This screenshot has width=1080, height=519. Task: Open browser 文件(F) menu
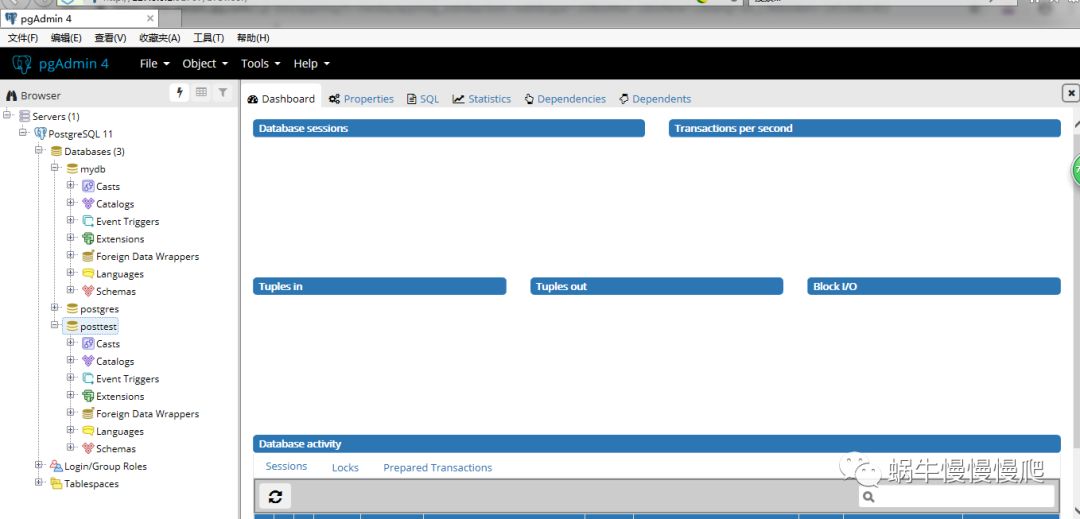(x=23, y=38)
